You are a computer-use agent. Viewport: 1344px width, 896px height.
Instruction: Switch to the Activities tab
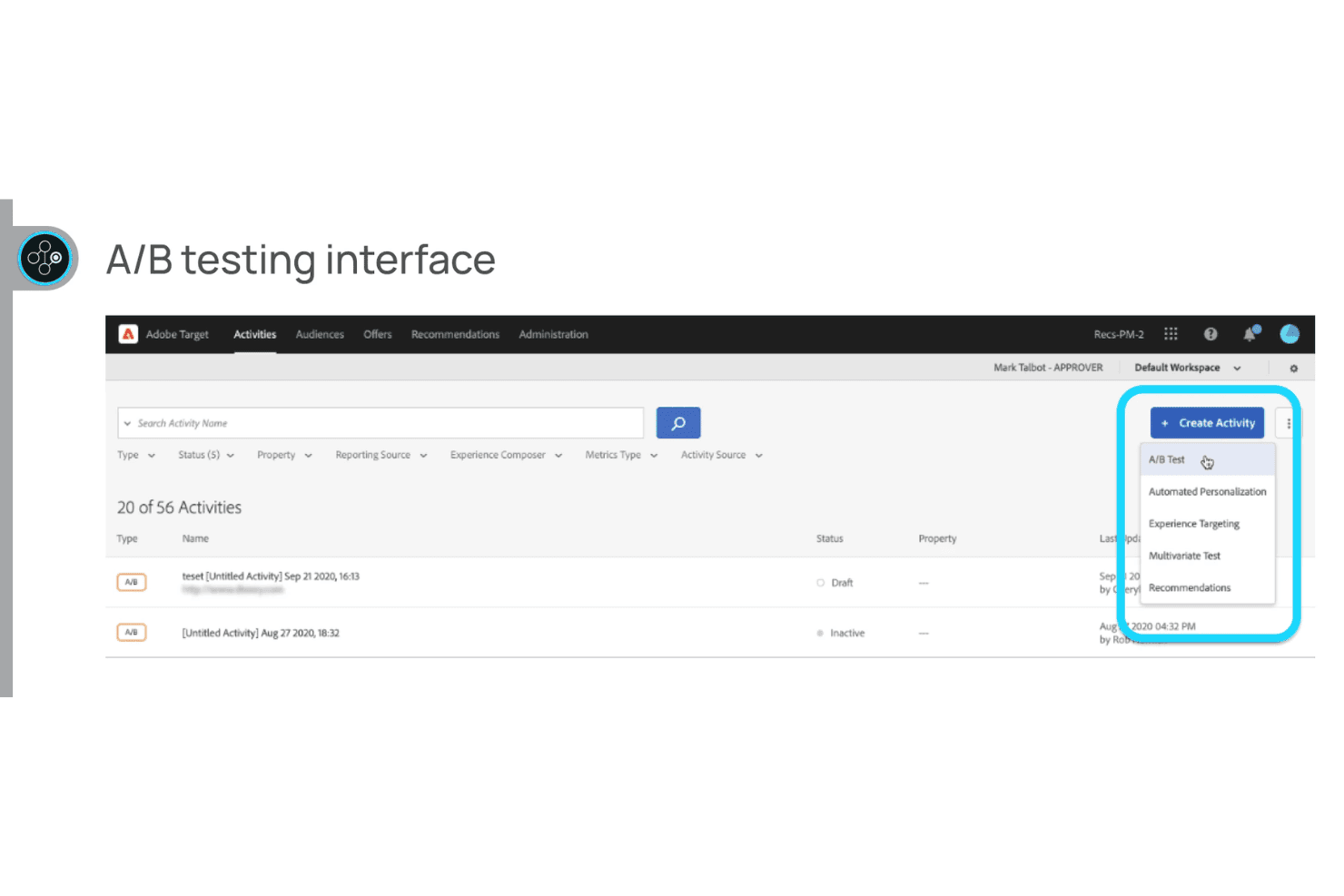(255, 334)
